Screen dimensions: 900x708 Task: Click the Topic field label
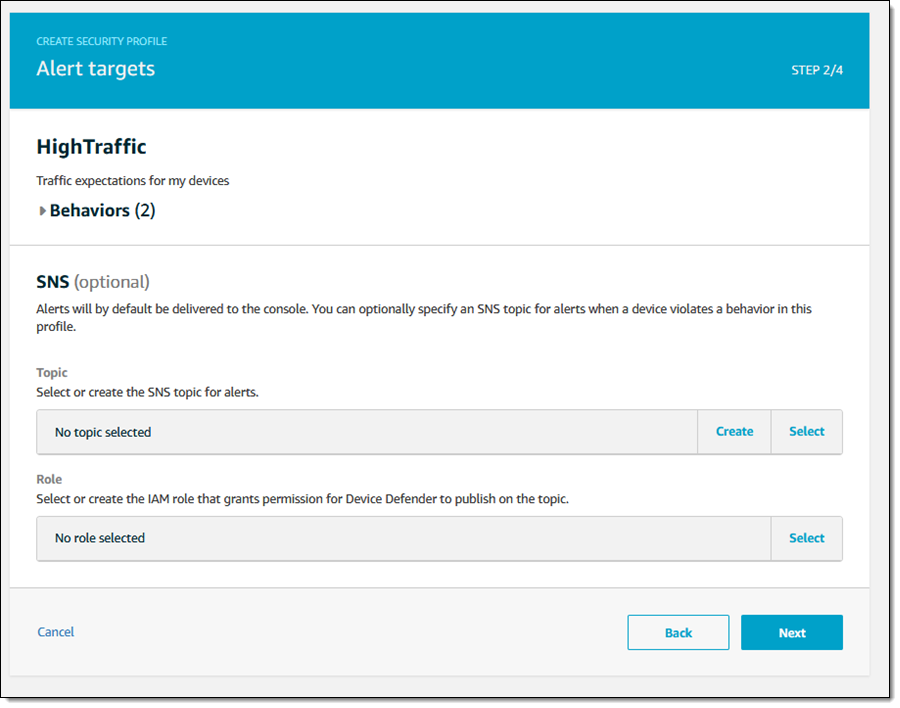pos(52,373)
